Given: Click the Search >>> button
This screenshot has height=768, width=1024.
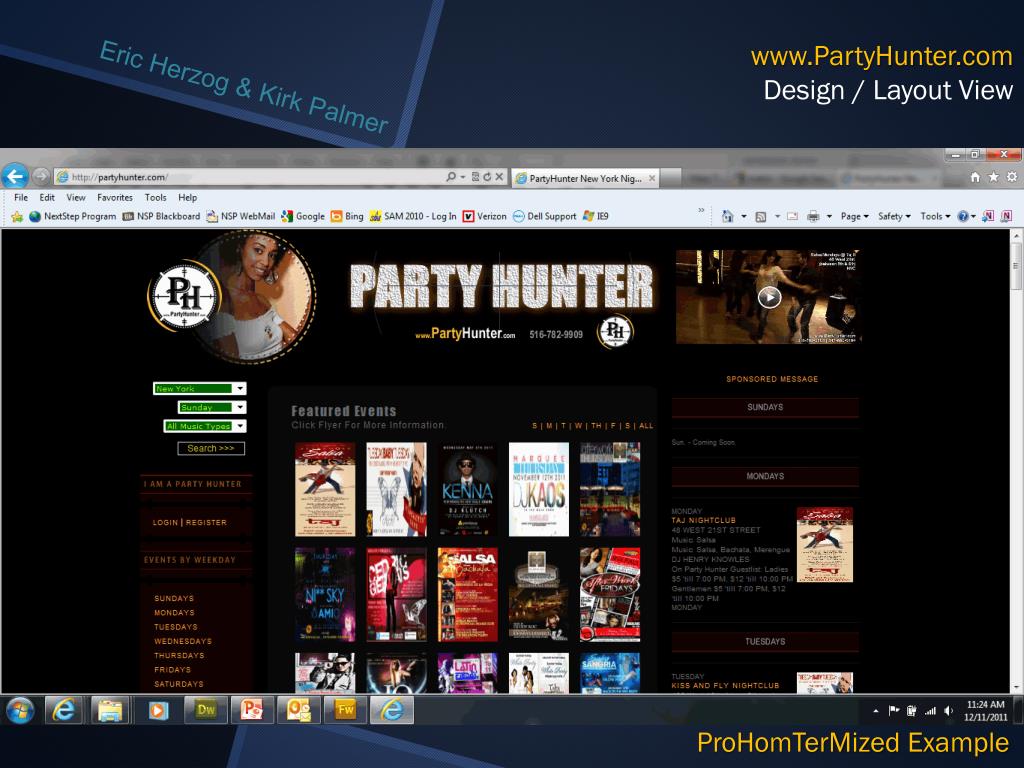Looking at the screenshot, I should [x=211, y=449].
